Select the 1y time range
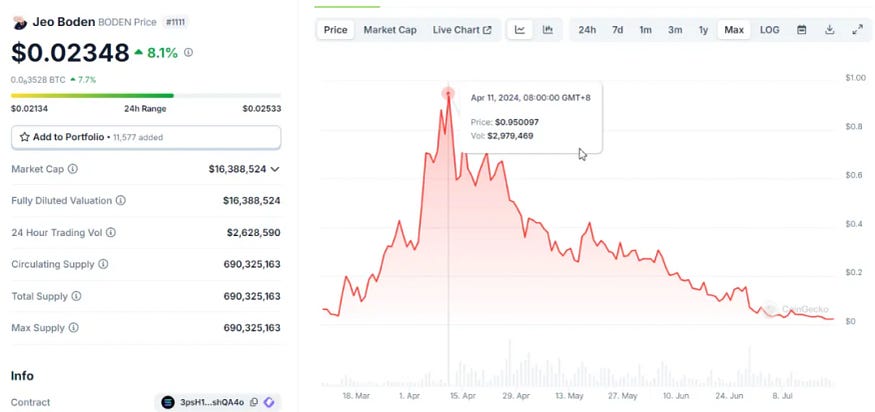This screenshot has height=412, width=875. pyautogui.click(x=704, y=30)
